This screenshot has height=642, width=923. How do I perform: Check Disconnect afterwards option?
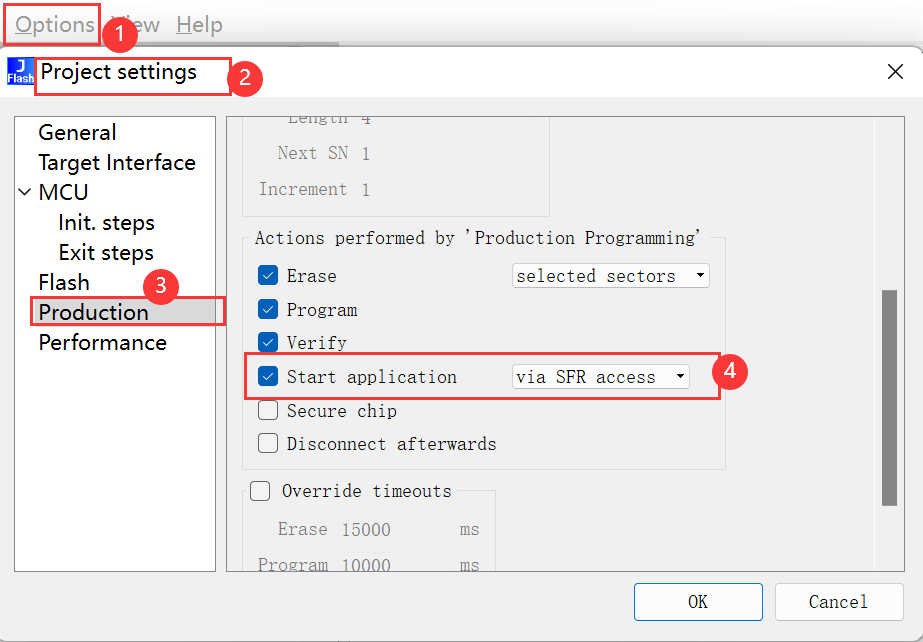coord(268,444)
